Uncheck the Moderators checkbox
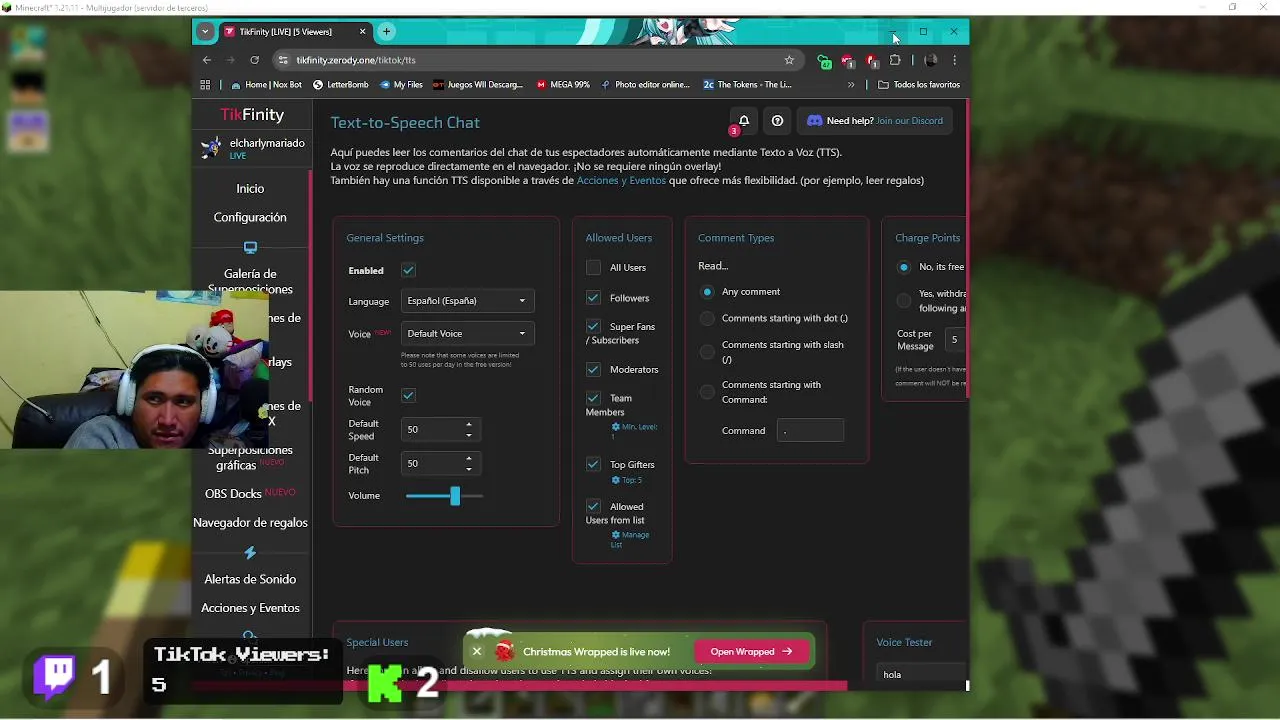This screenshot has height=720, width=1280. pos(593,369)
